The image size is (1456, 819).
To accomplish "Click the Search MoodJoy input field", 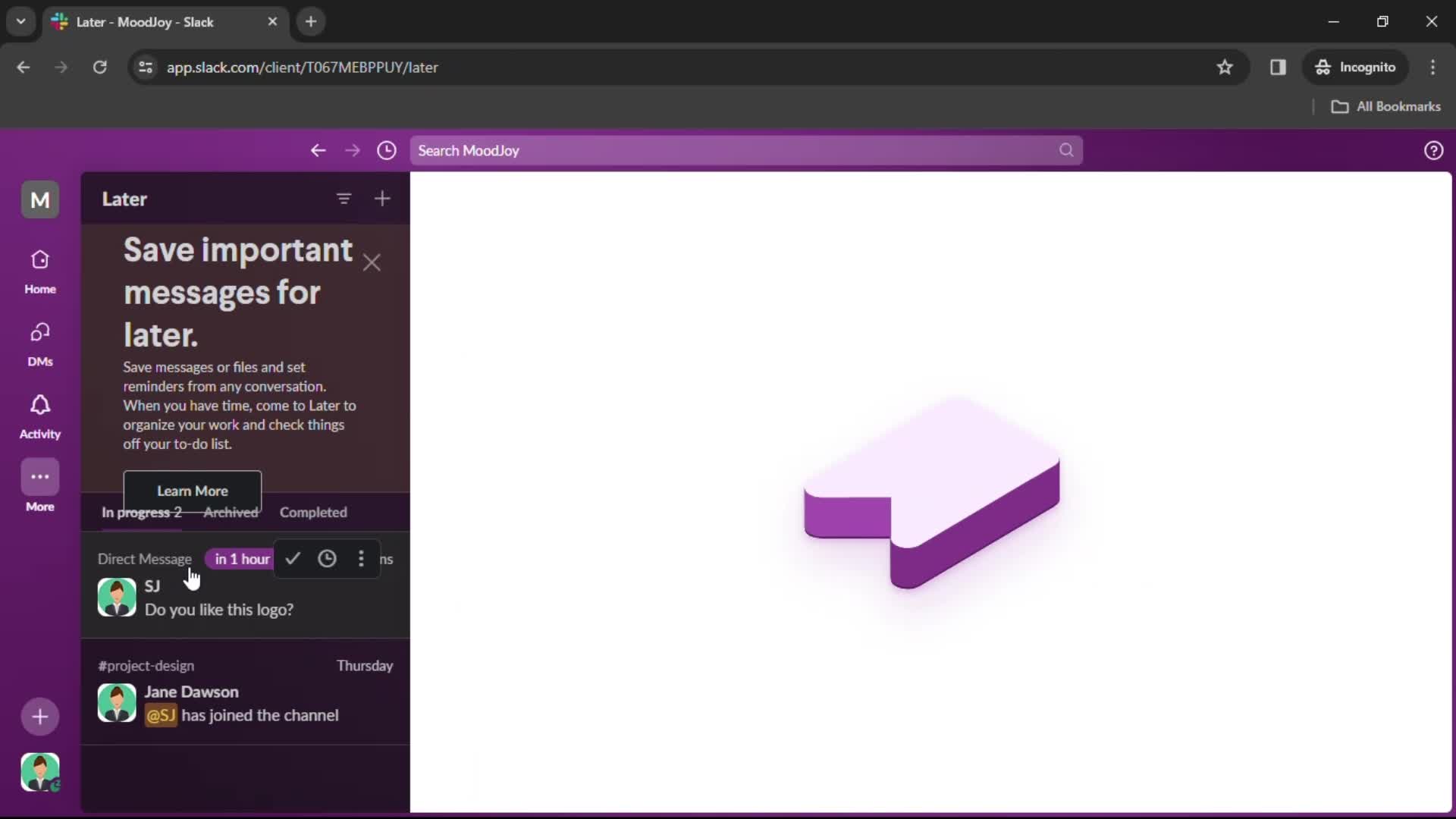I will (743, 150).
